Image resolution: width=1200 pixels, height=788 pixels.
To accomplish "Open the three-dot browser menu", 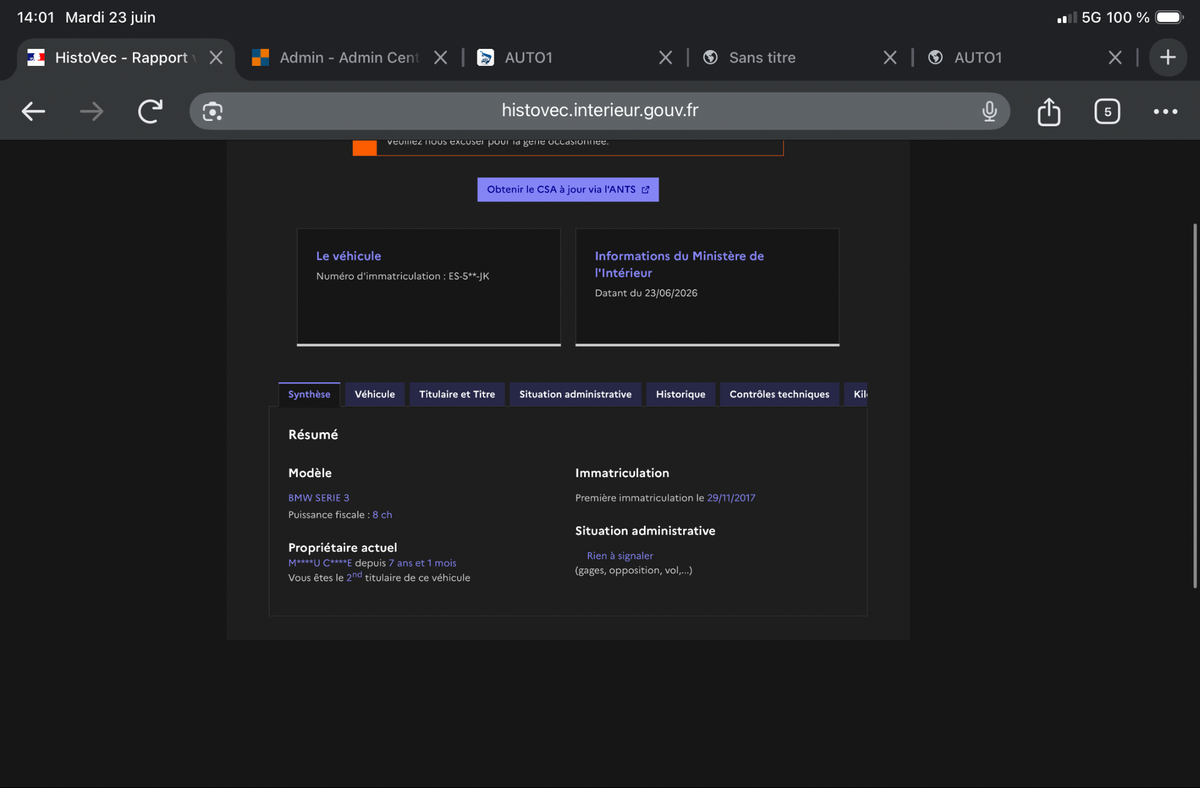I will coord(1165,111).
